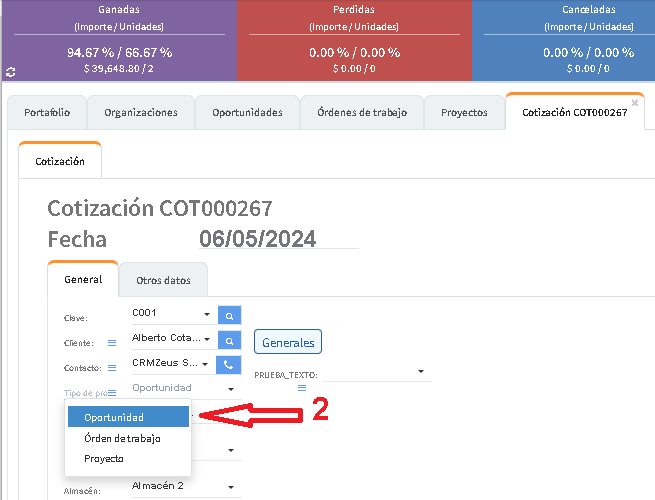655x500 pixels.
Task: Open the list icon next to Contacto label
Action: [x=112, y=368]
